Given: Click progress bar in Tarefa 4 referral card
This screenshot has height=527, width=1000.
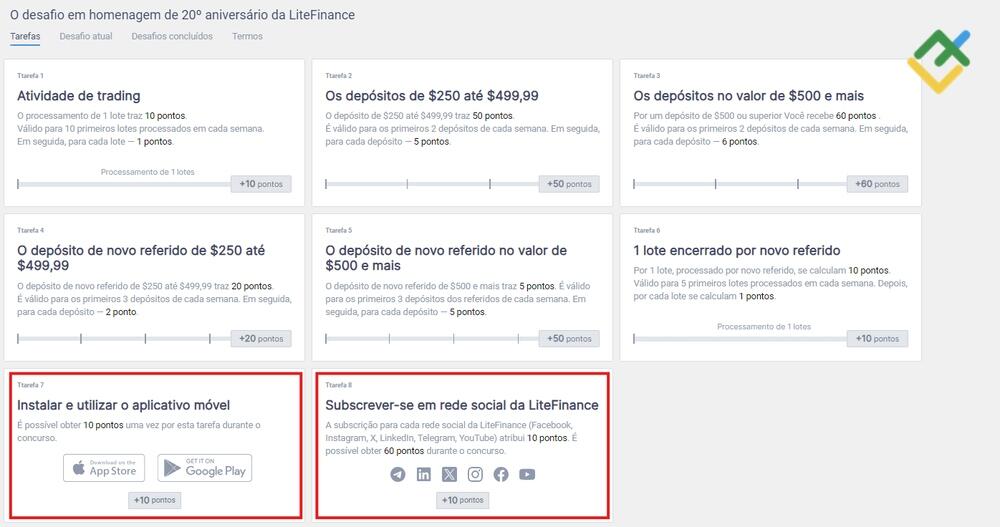Looking at the screenshot, I should [124, 339].
